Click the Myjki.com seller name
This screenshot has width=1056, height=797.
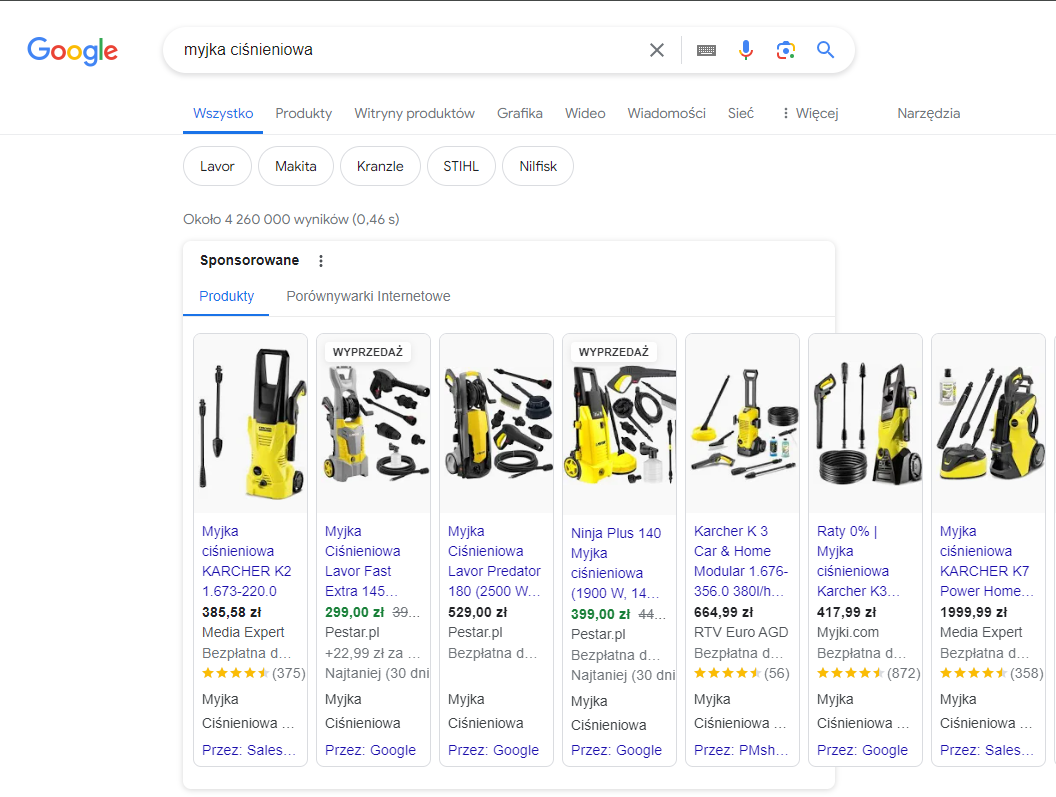(848, 633)
